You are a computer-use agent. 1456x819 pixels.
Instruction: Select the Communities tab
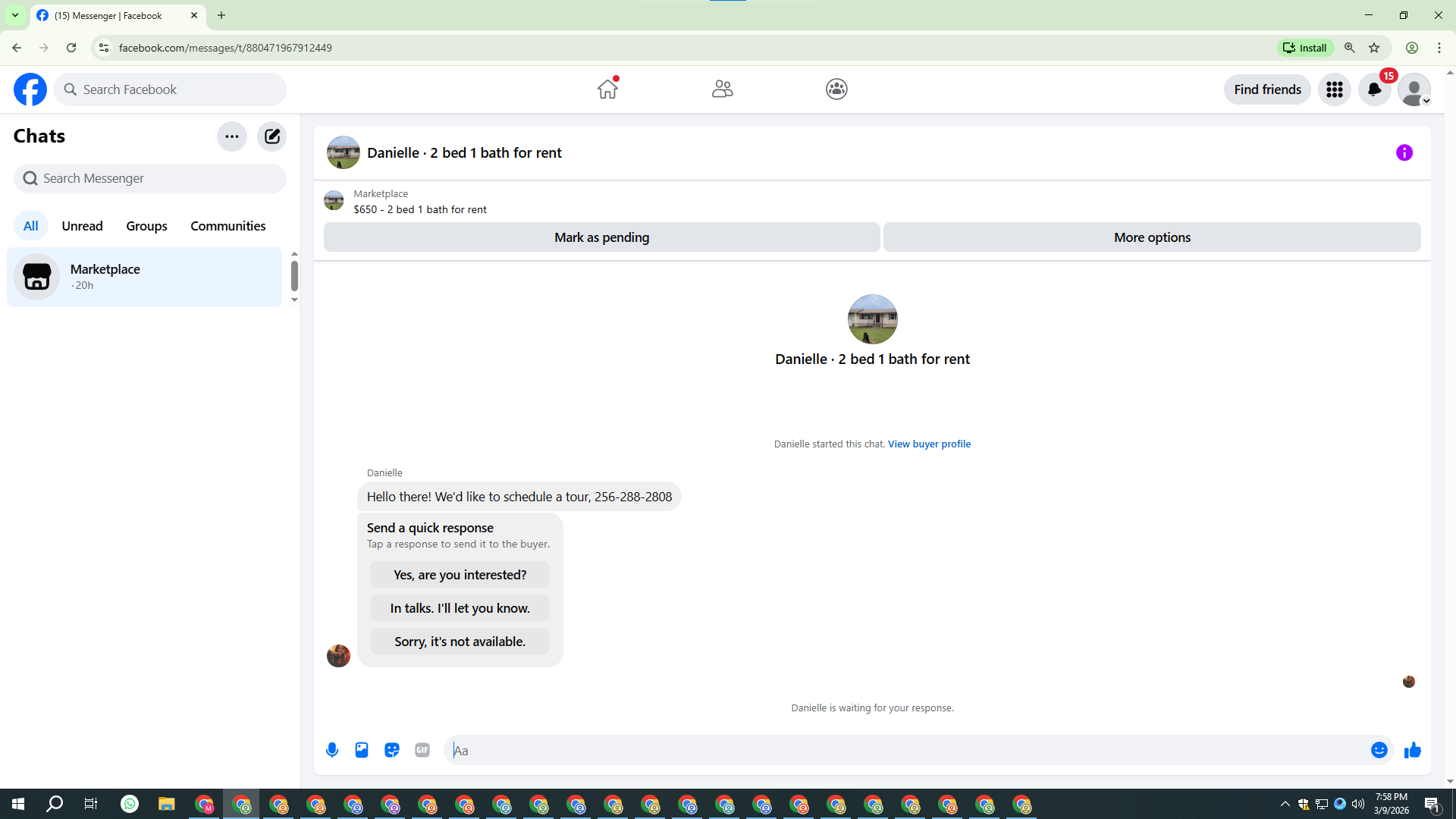[227, 226]
